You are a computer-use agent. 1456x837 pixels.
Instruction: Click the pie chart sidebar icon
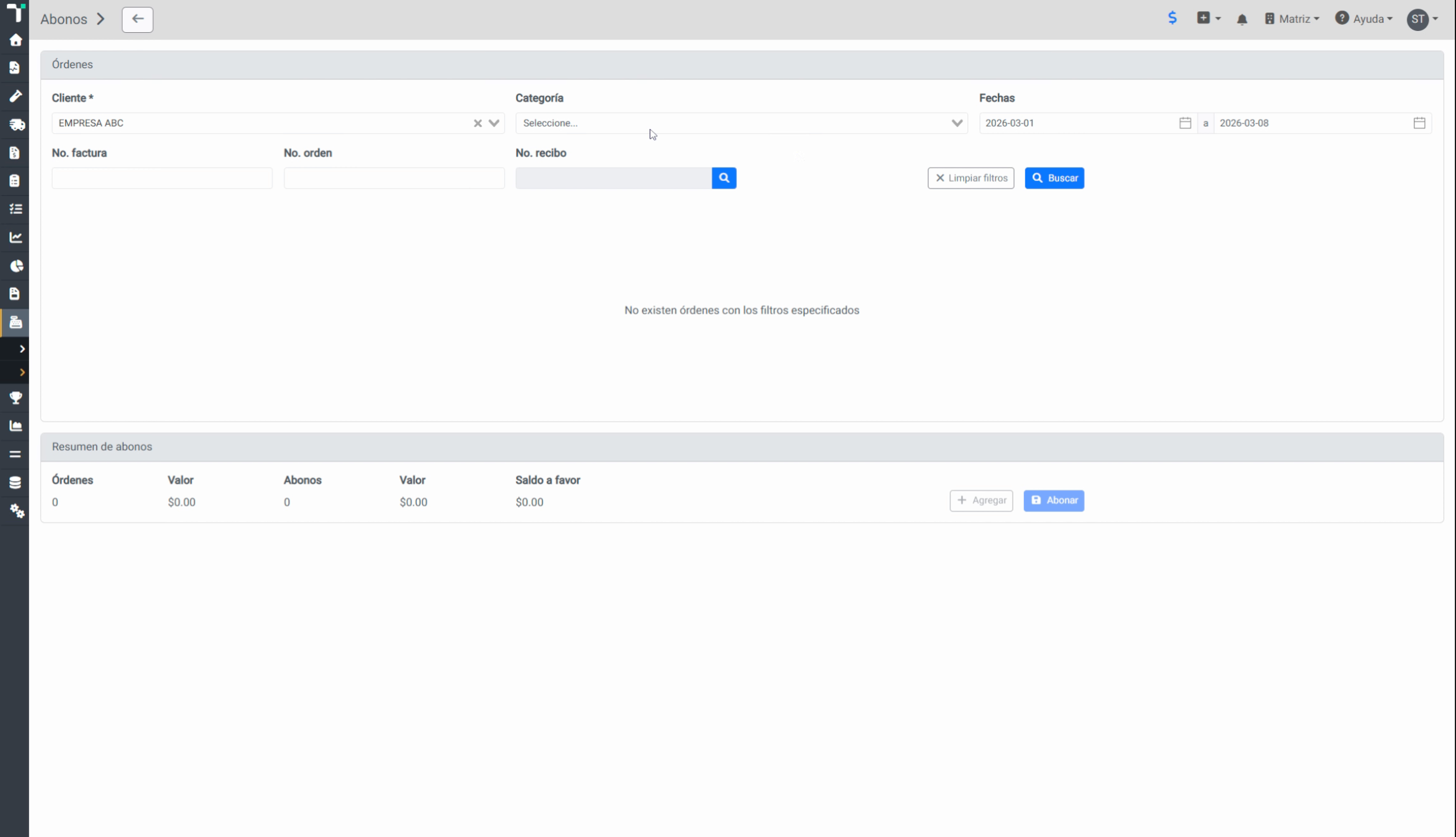(16, 266)
